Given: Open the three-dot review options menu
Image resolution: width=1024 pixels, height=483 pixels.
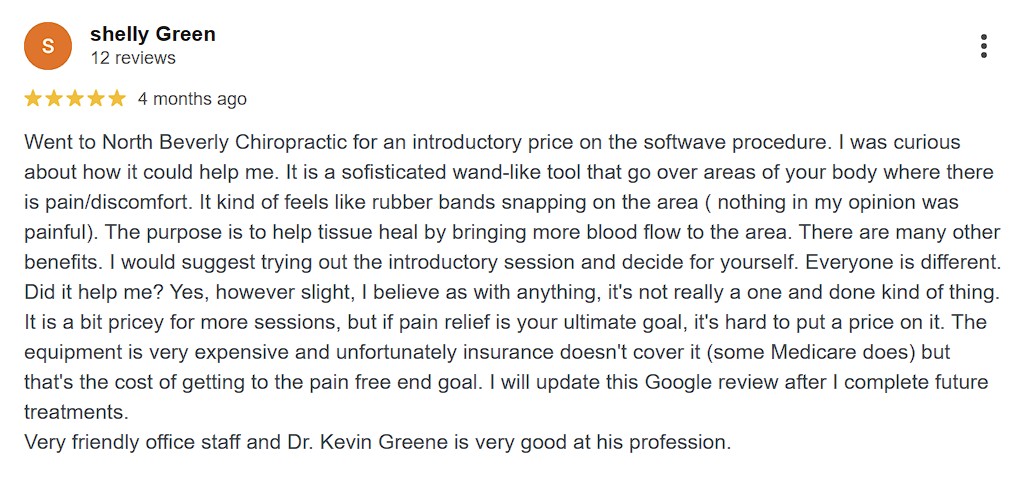Looking at the screenshot, I should 984,46.
